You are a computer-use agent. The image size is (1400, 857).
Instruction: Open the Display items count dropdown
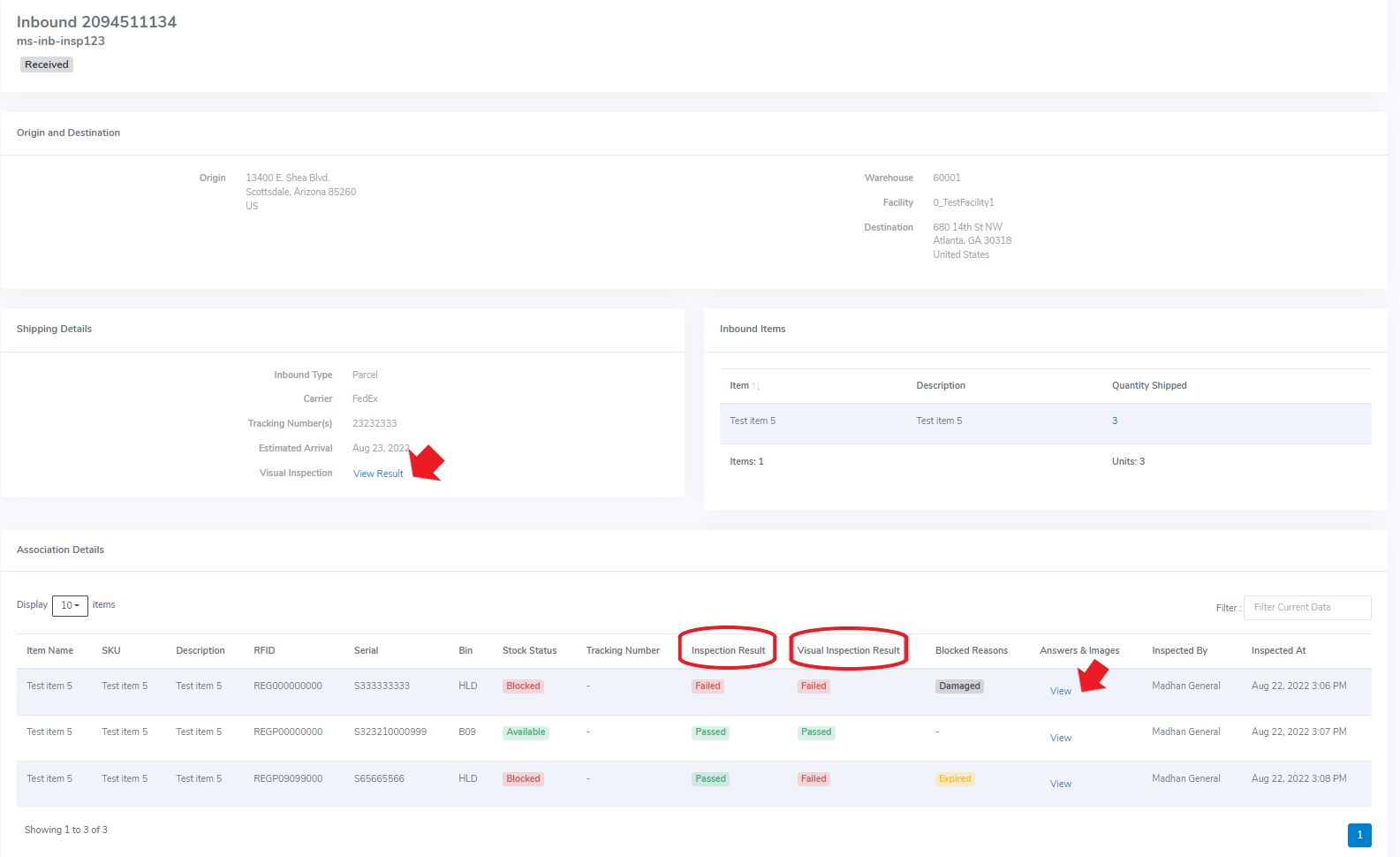click(70, 605)
